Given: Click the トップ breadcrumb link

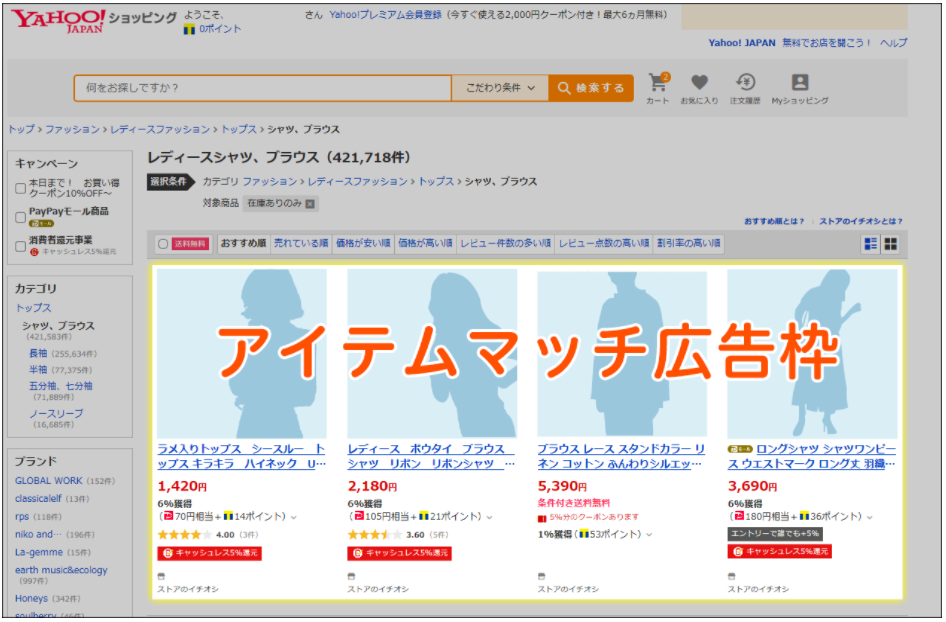Looking at the screenshot, I should point(21,130).
